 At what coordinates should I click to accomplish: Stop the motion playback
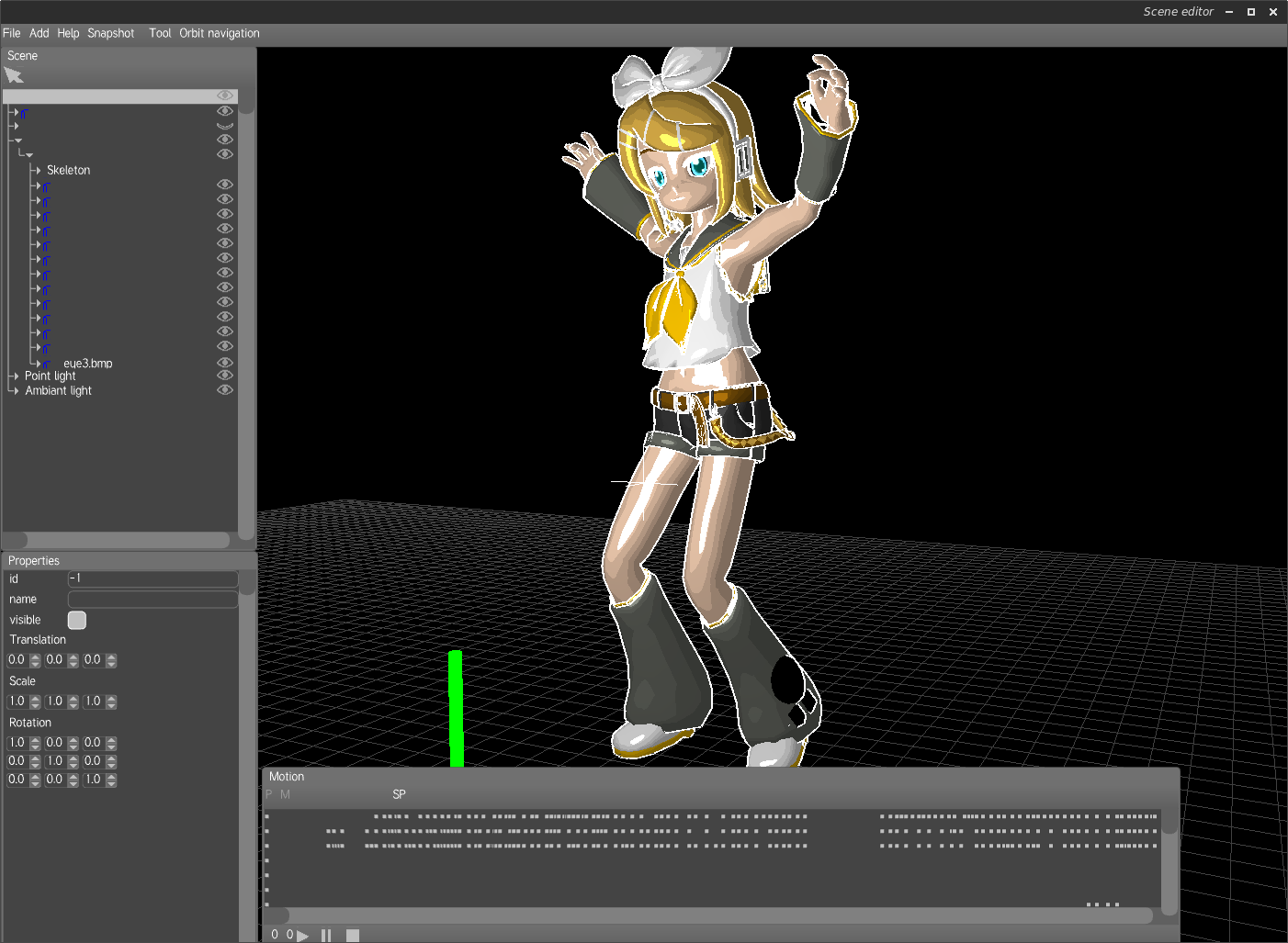pos(353,936)
